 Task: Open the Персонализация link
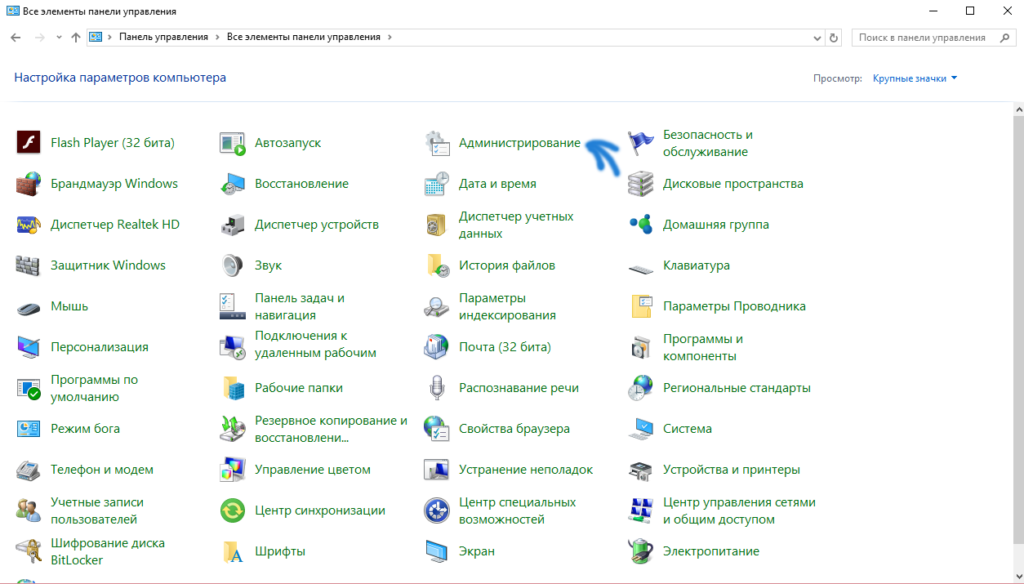(99, 347)
